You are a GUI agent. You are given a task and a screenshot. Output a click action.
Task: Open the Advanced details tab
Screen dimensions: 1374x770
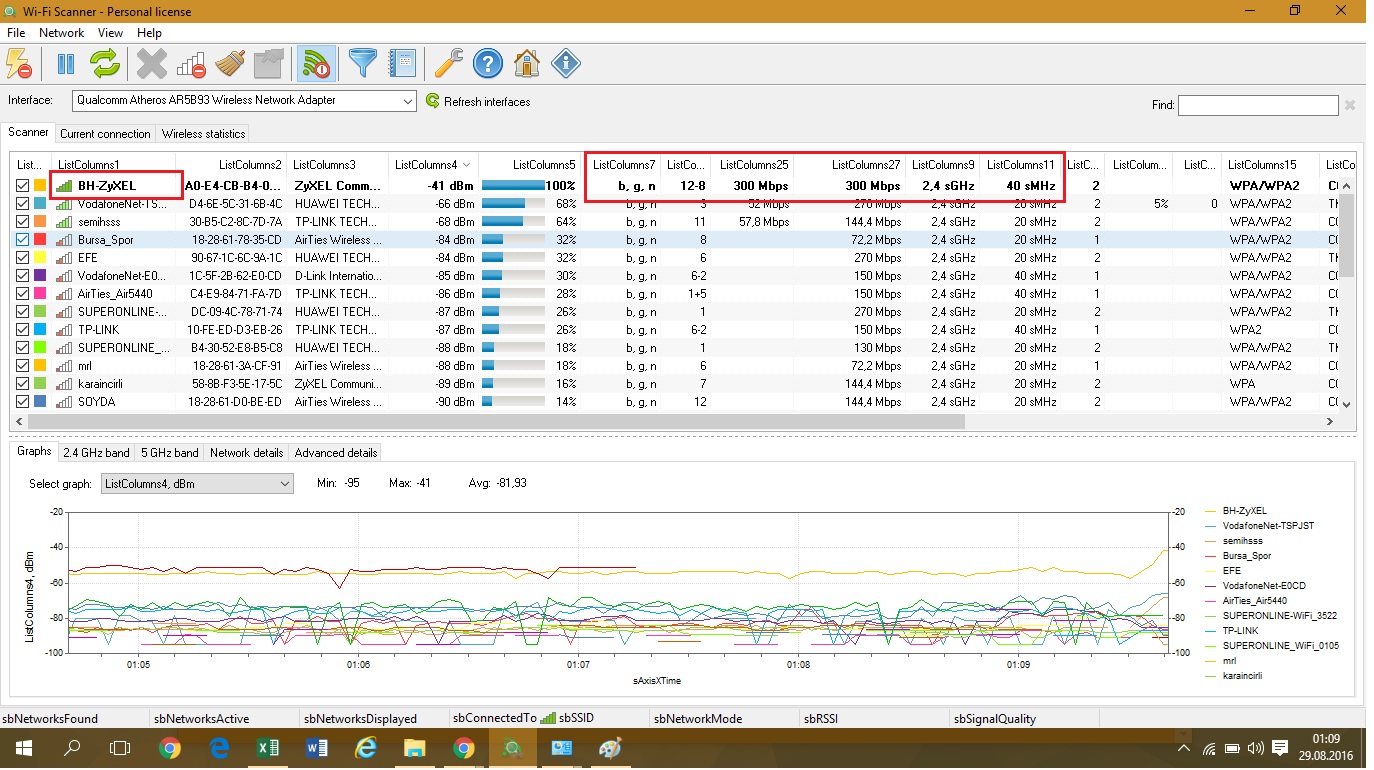click(336, 453)
